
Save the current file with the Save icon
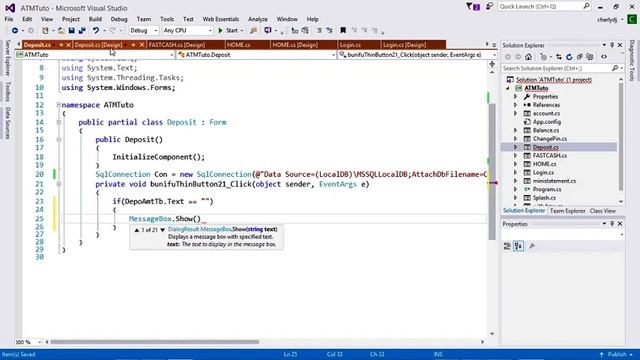point(71,31)
